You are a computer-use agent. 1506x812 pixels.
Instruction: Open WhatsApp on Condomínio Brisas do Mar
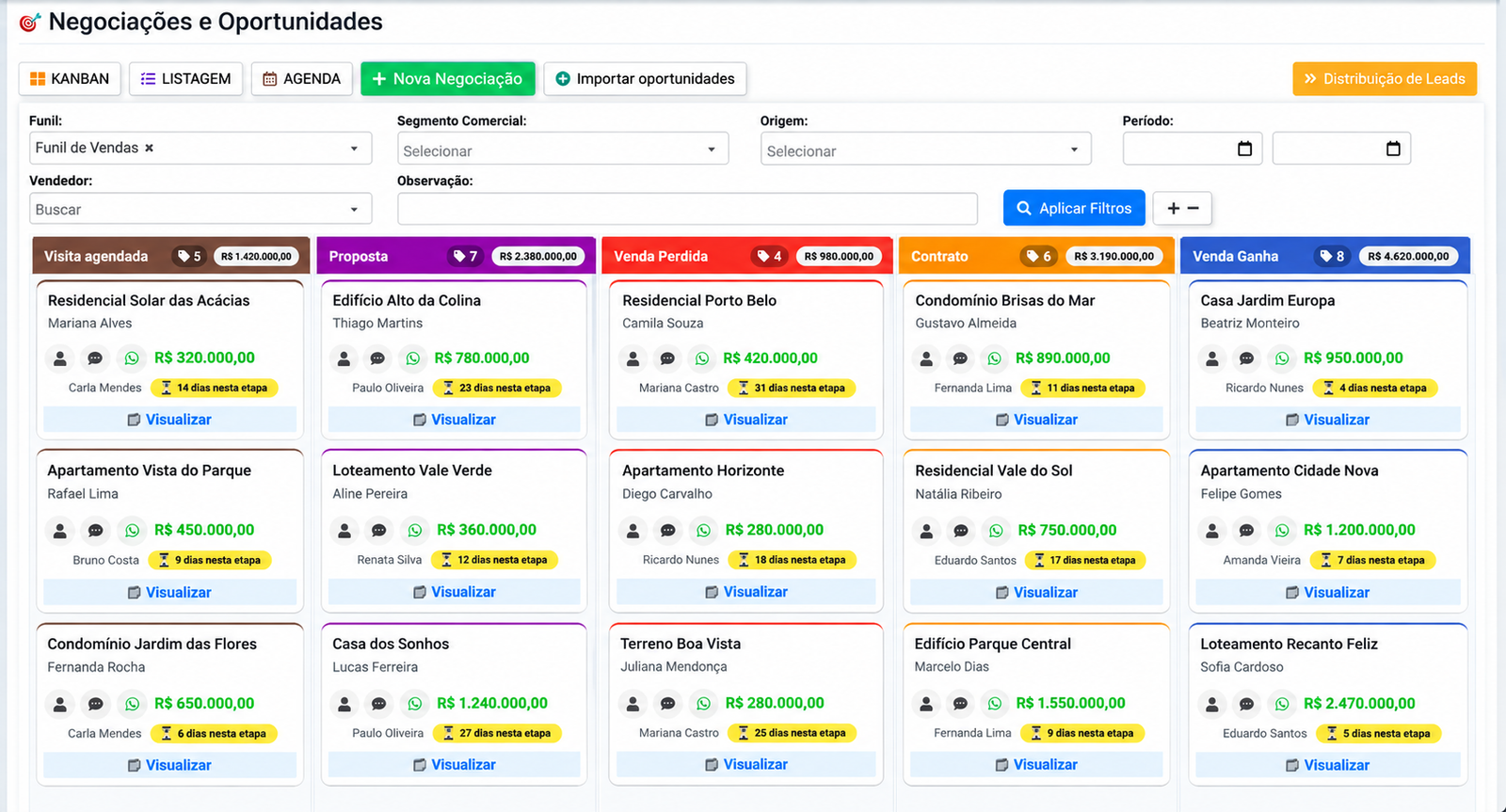pyautogui.click(x=995, y=358)
